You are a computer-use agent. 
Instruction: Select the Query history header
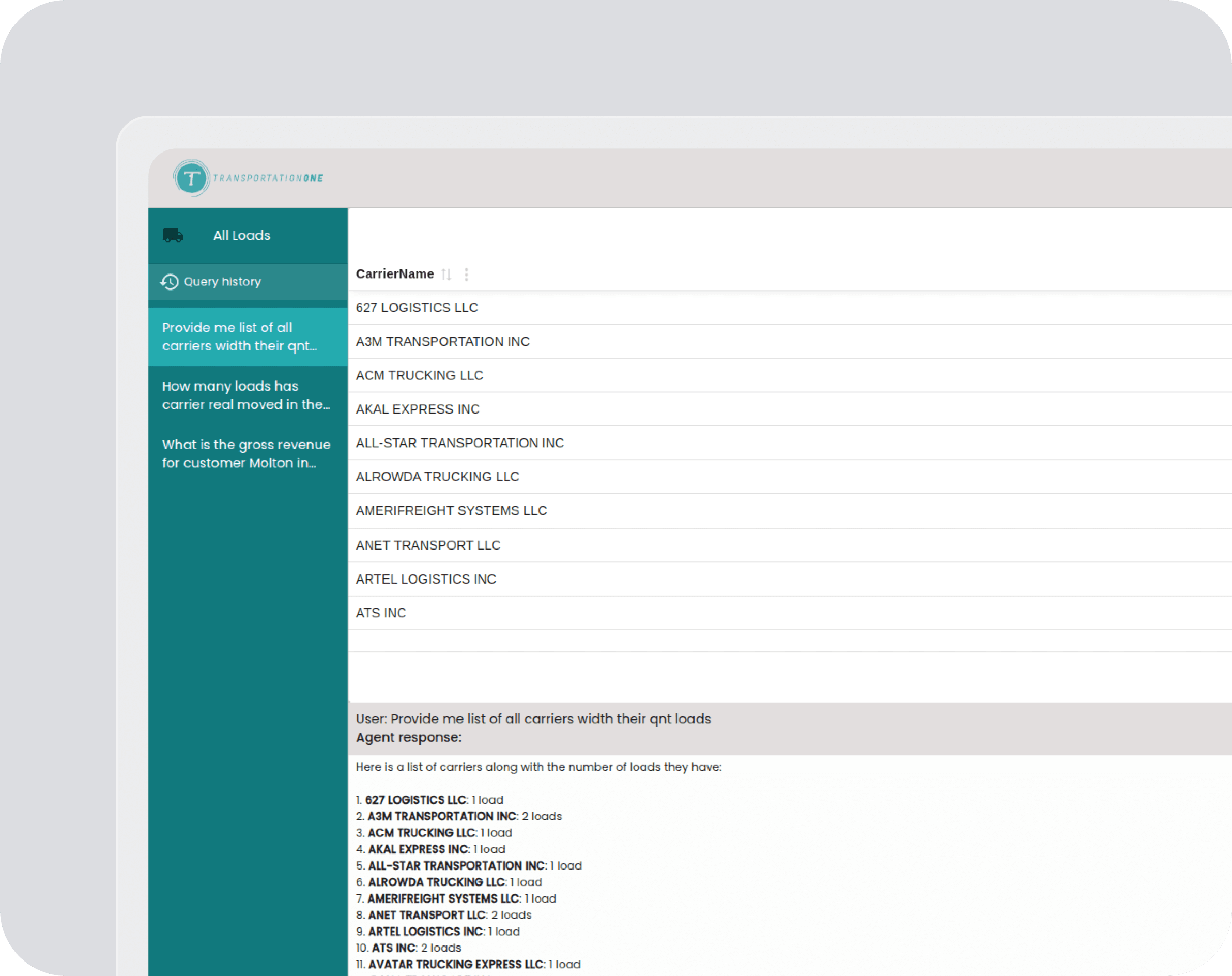coord(222,282)
